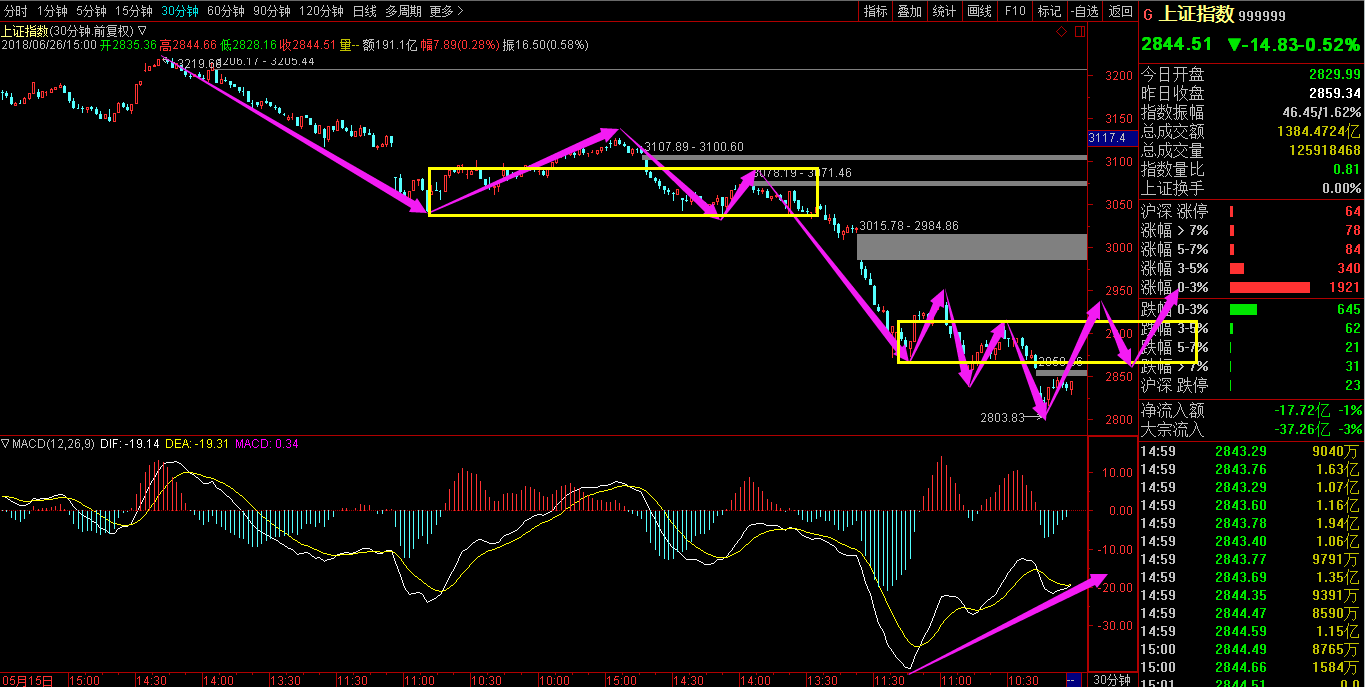Image resolution: width=1365 pixels, height=687 pixels.
Task: Click the 30分钟 period label at bottom right
Action: click(x=1111, y=679)
